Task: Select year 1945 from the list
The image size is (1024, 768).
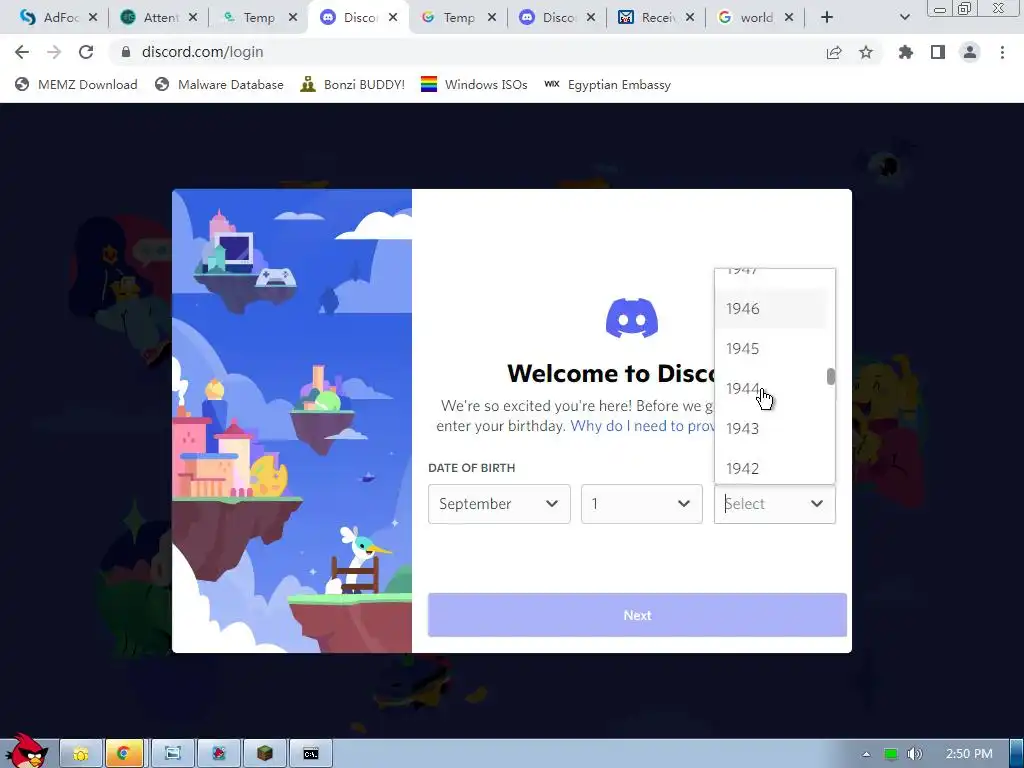Action: (x=773, y=348)
